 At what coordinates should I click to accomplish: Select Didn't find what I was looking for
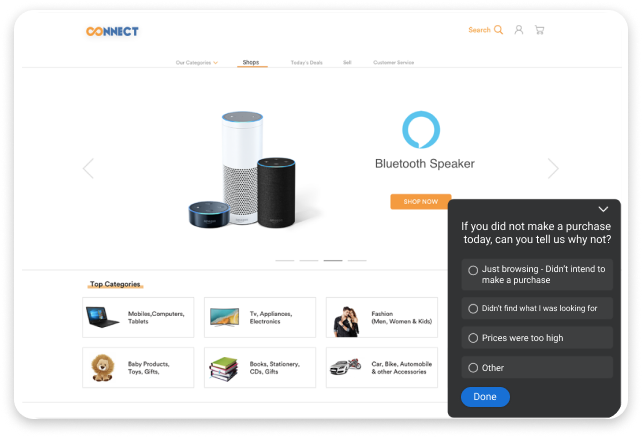click(537, 308)
